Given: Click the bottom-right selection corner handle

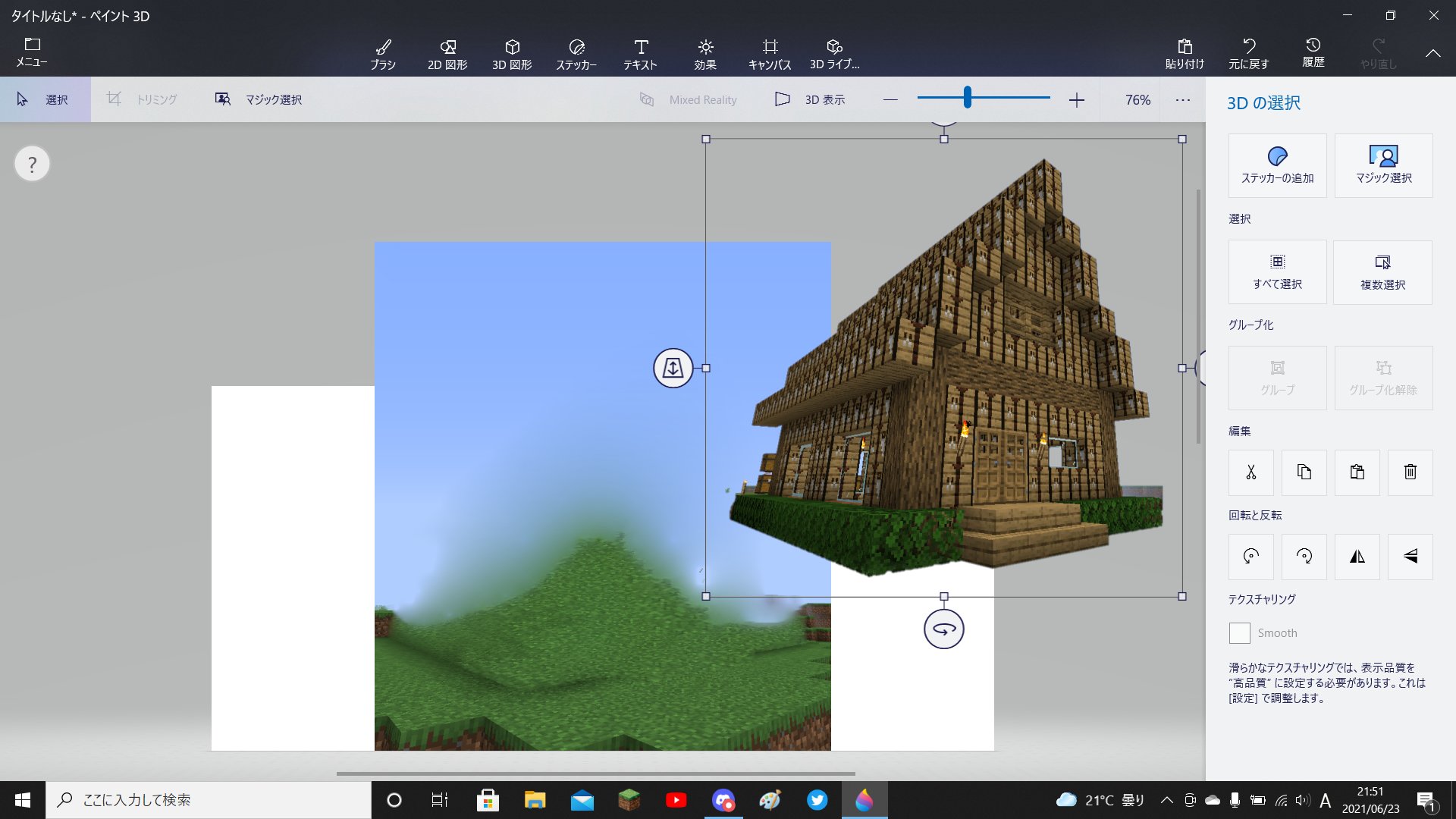Looking at the screenshot, I should (1182, 597).
